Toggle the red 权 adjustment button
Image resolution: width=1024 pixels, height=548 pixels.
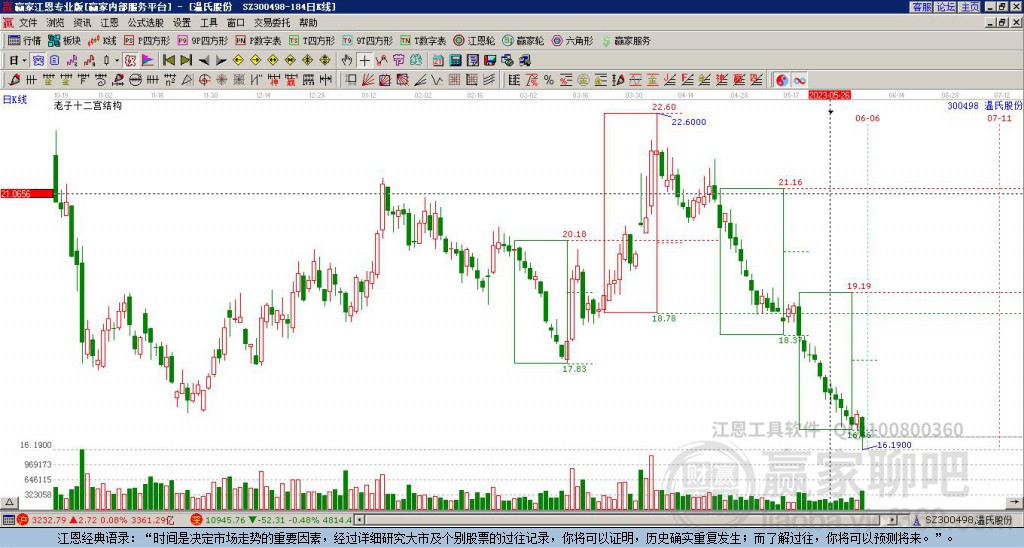[x=130, y=61]
